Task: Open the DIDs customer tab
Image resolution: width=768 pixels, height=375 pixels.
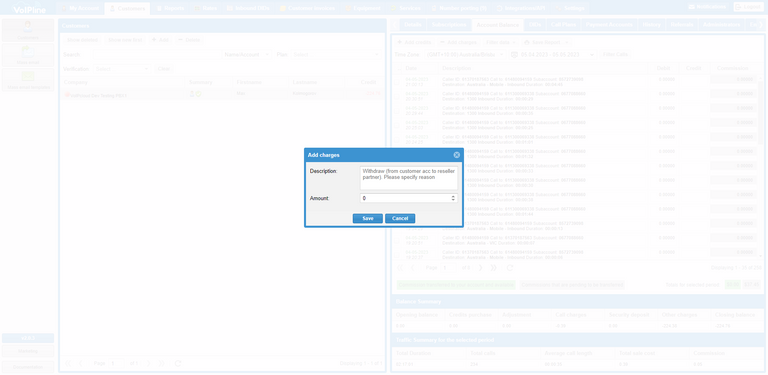Action: pos(535,24)
